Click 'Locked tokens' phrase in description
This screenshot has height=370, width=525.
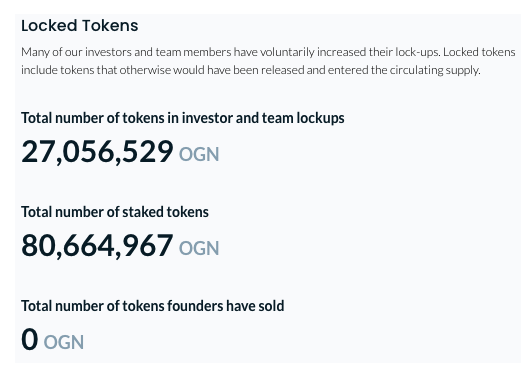click(x=479, y=52)
